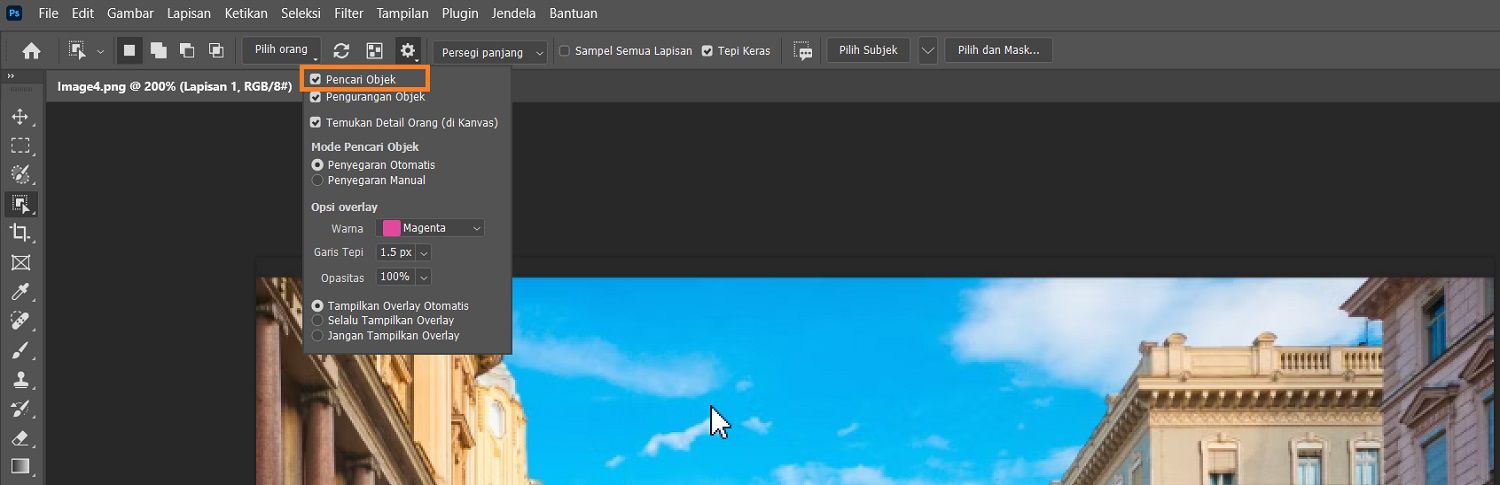
Task: Select Penyegaran Manual radio button
Action: click(x=318, y=180)
